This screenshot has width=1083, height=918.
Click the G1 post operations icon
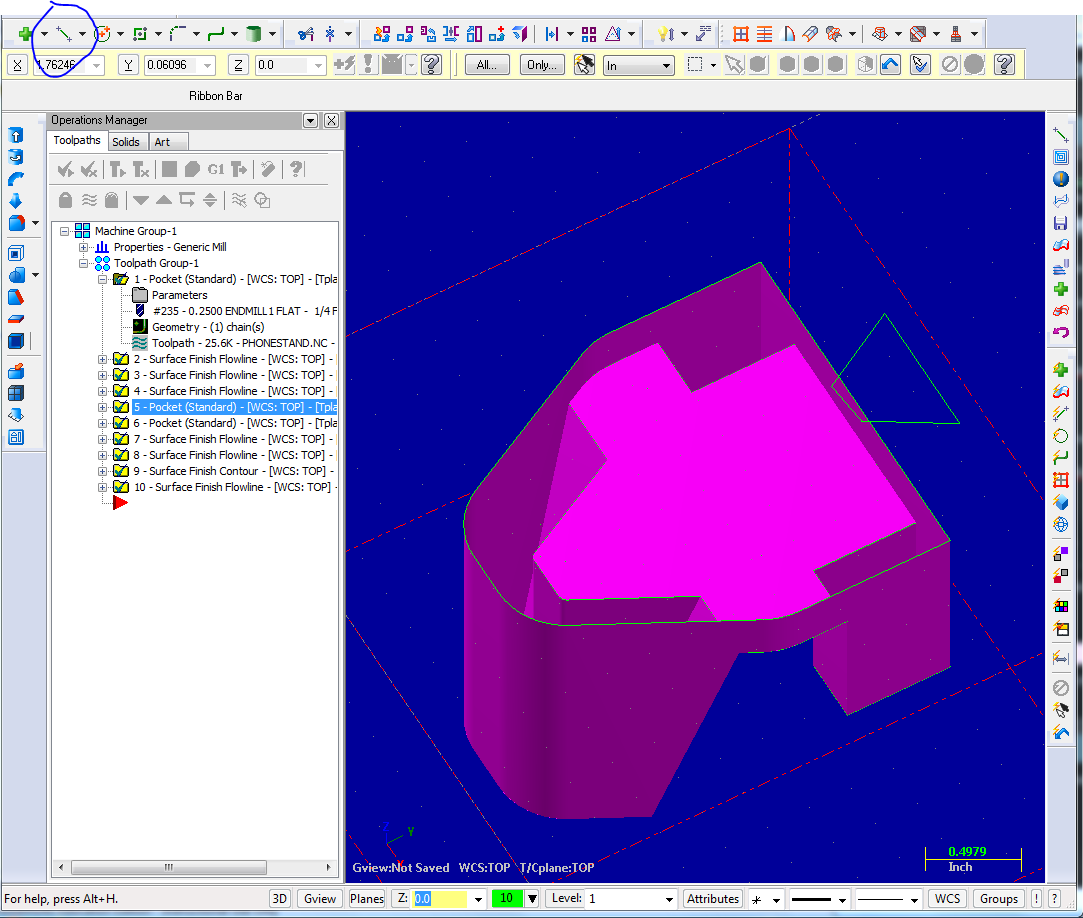[x=216, y=169]
